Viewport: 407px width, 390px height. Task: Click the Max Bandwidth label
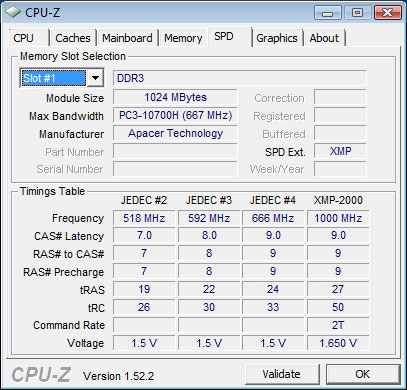coord(66,116)
